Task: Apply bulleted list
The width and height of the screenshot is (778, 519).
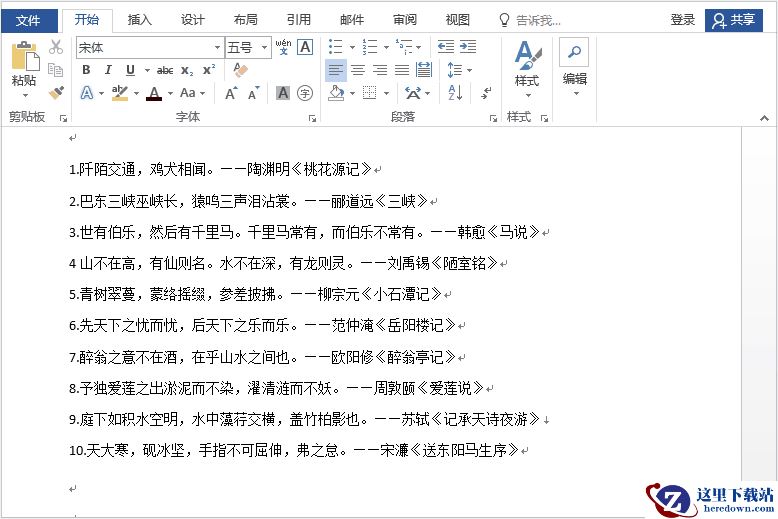Action: point(335,47)
